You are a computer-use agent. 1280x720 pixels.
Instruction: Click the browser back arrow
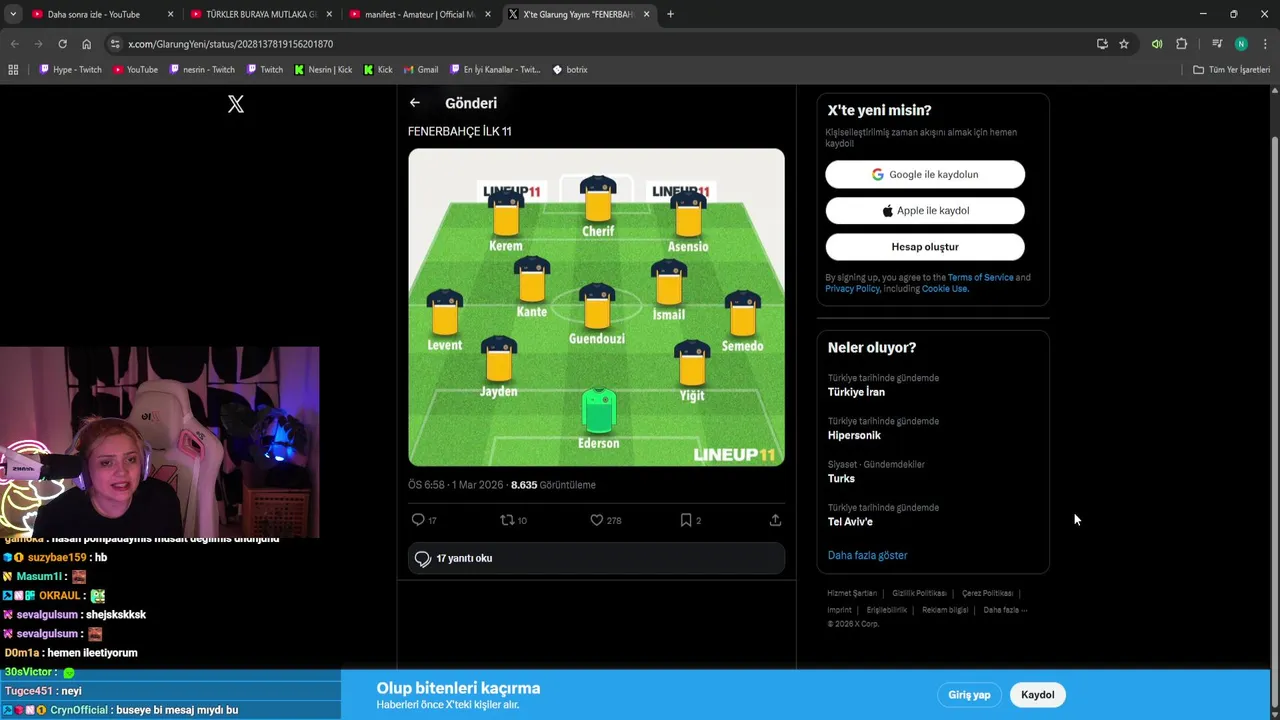pyautogui.click(x=14, y=44)
